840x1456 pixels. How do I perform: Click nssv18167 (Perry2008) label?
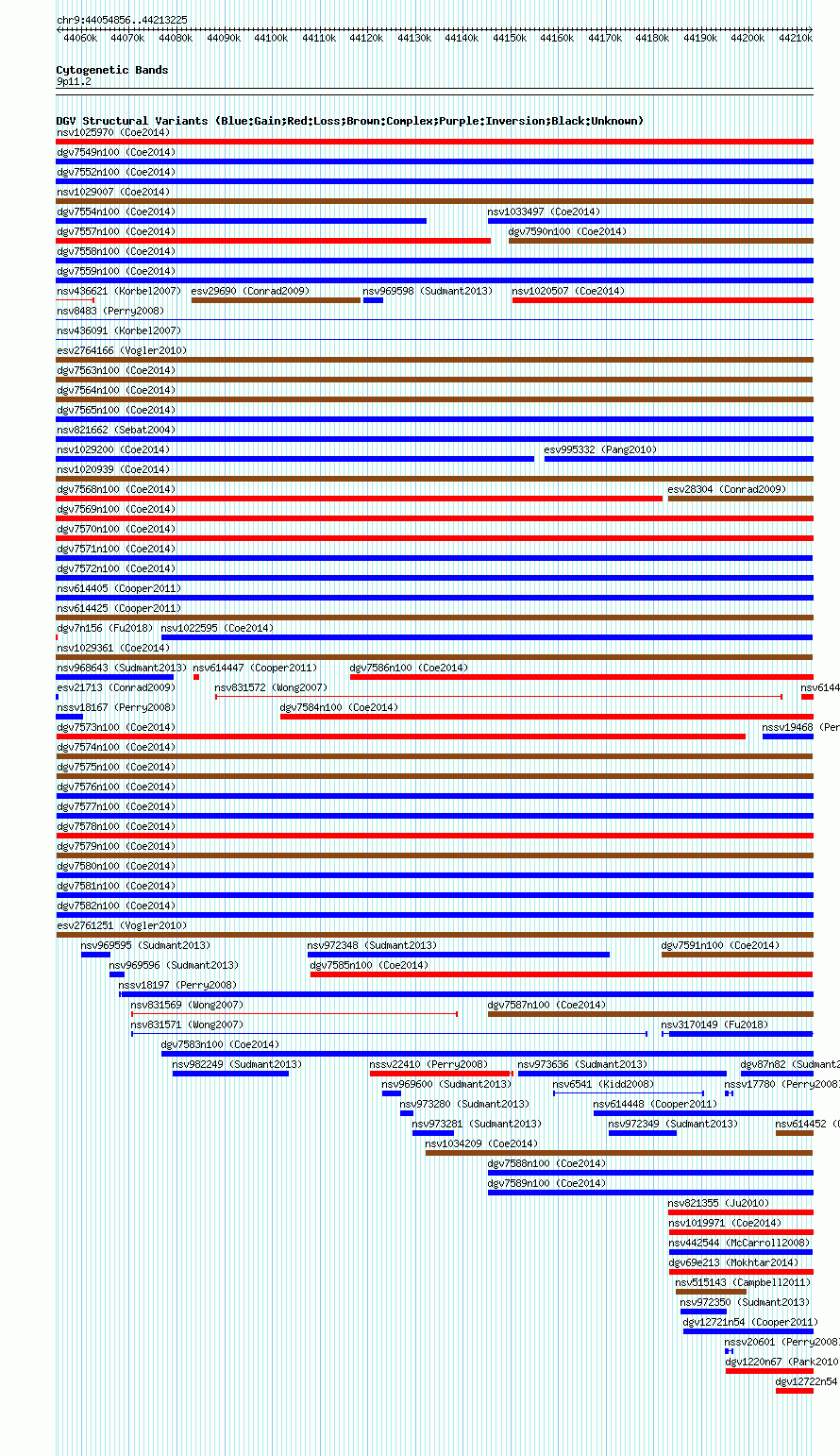[x=116, y=708]
